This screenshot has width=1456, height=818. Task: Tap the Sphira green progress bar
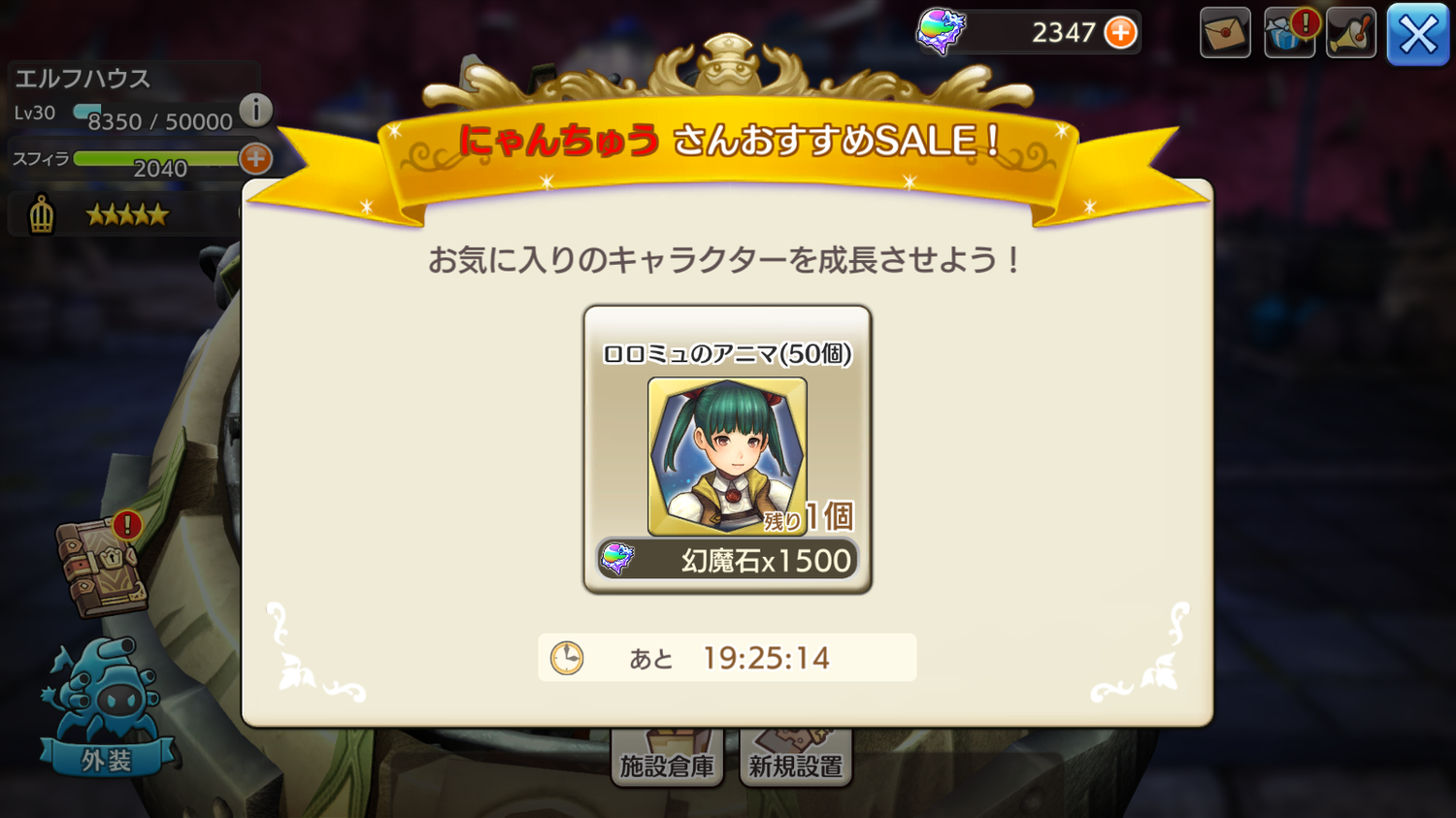(x=156, y=158)
